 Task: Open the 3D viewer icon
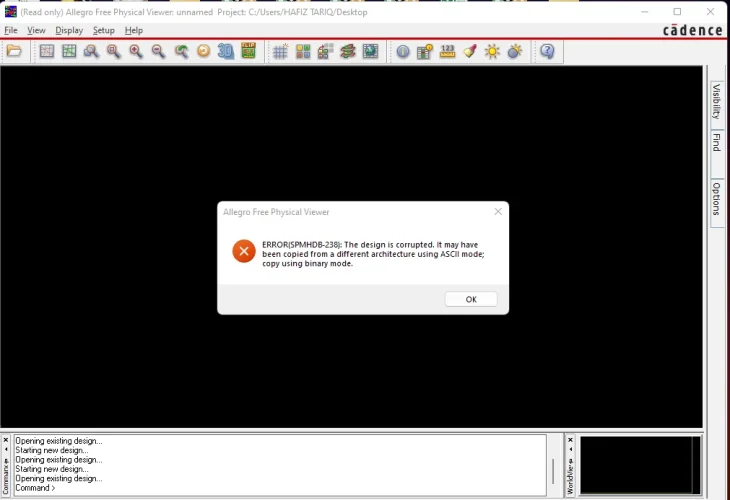tap(226, 51)
